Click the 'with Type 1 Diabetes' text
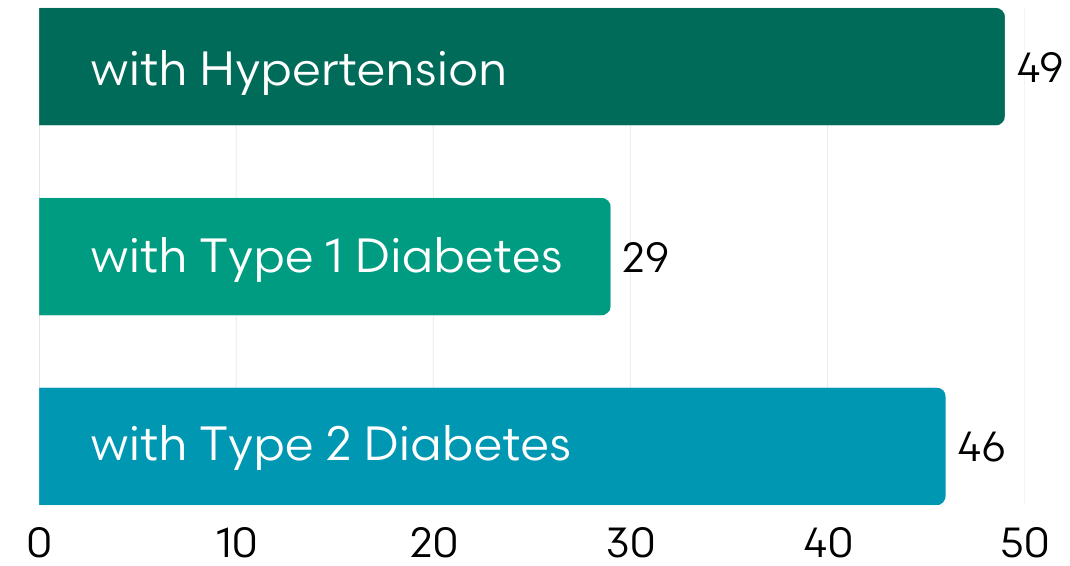Screen dimensions: 1070x566 point(326,257)
